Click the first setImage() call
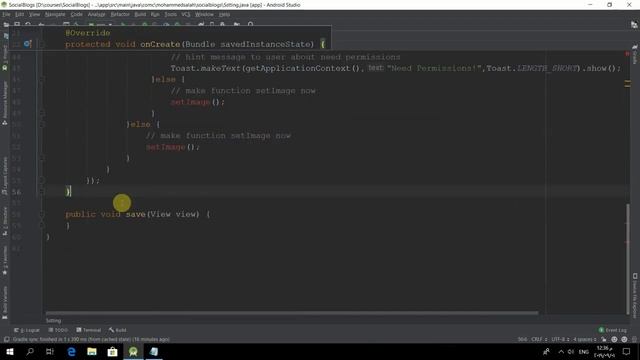 coord(198,102)
